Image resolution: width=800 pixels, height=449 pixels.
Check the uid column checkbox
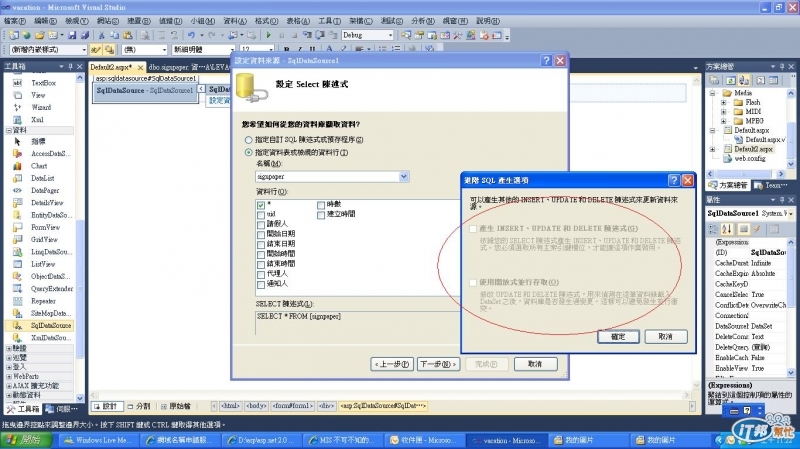pos(261,215)
